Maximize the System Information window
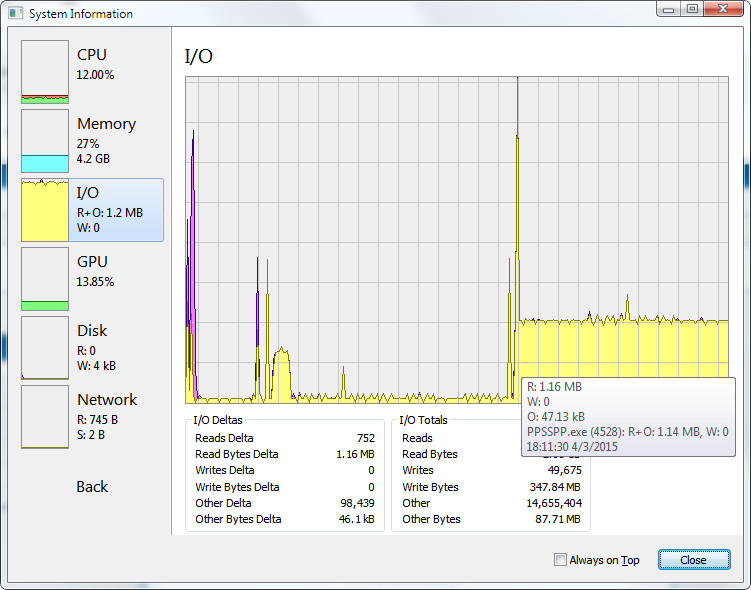This screenshot has width=751, height=590. [x=692, y=9]
